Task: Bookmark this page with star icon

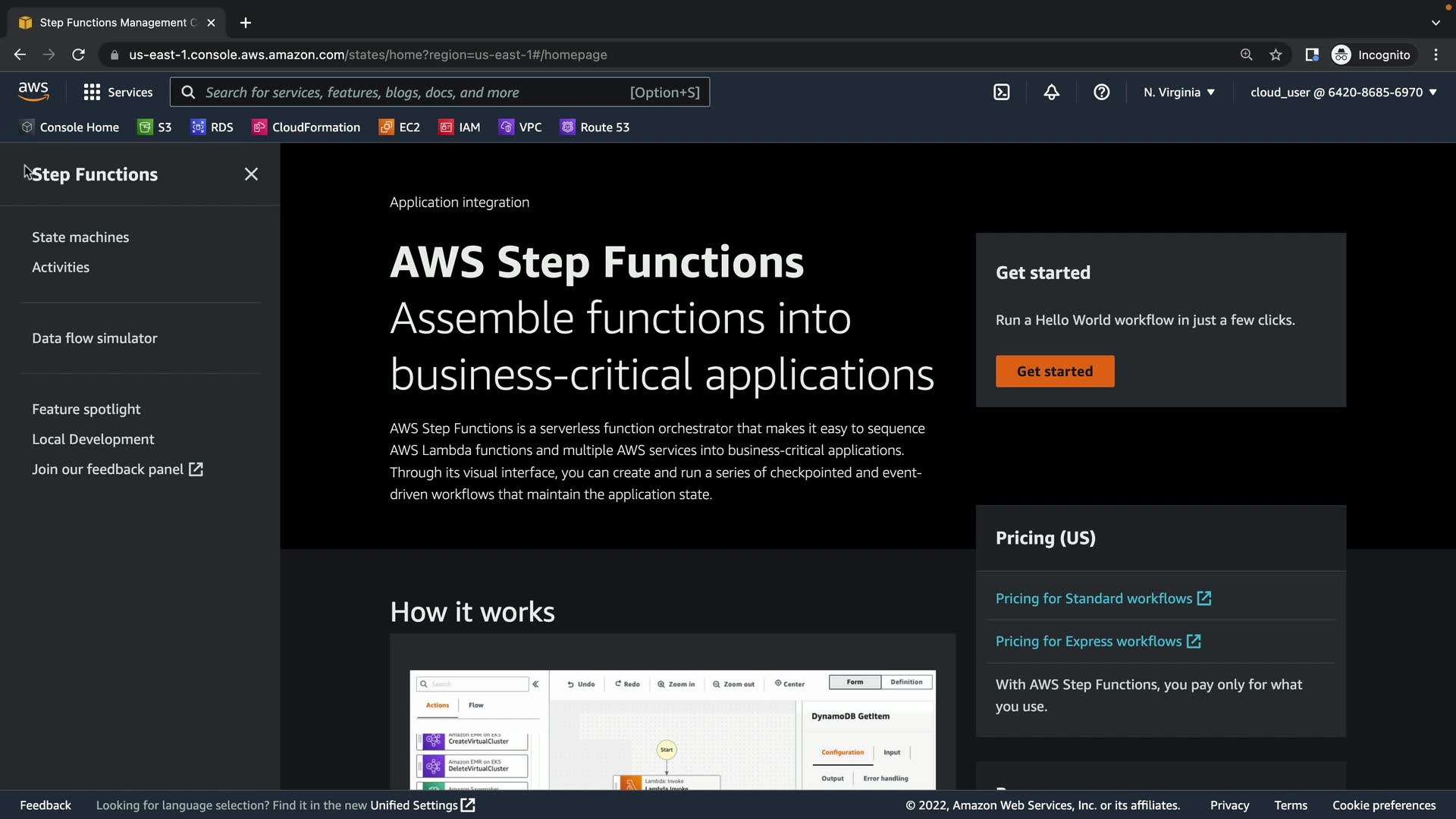Action: [x=1276, y=55]
